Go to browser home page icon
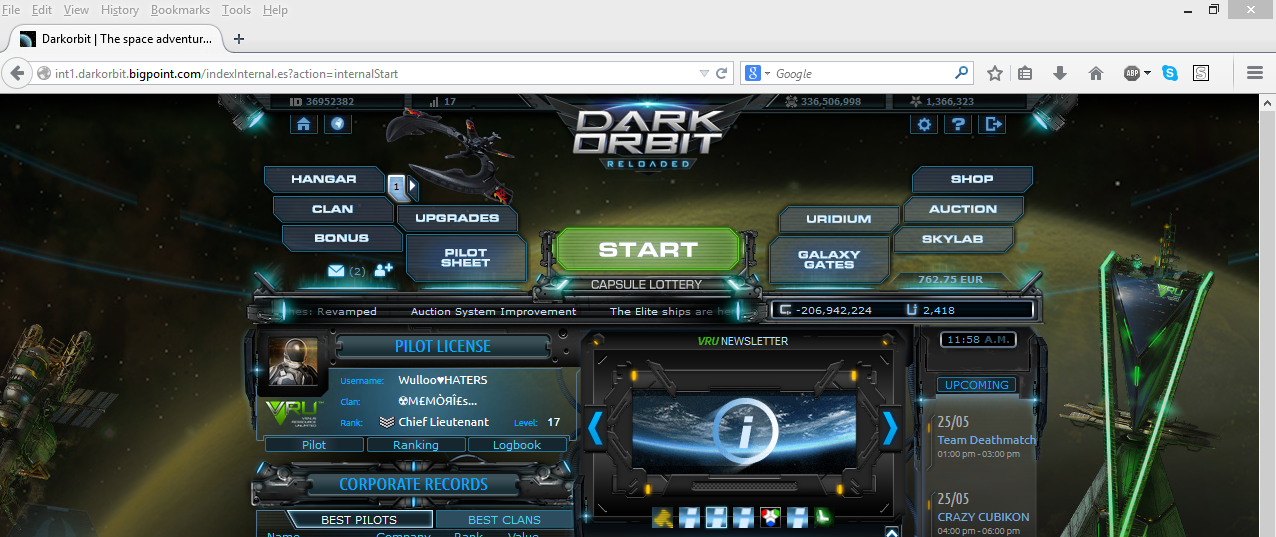Screen dimensions: 1276x537 coord(1096,73)
